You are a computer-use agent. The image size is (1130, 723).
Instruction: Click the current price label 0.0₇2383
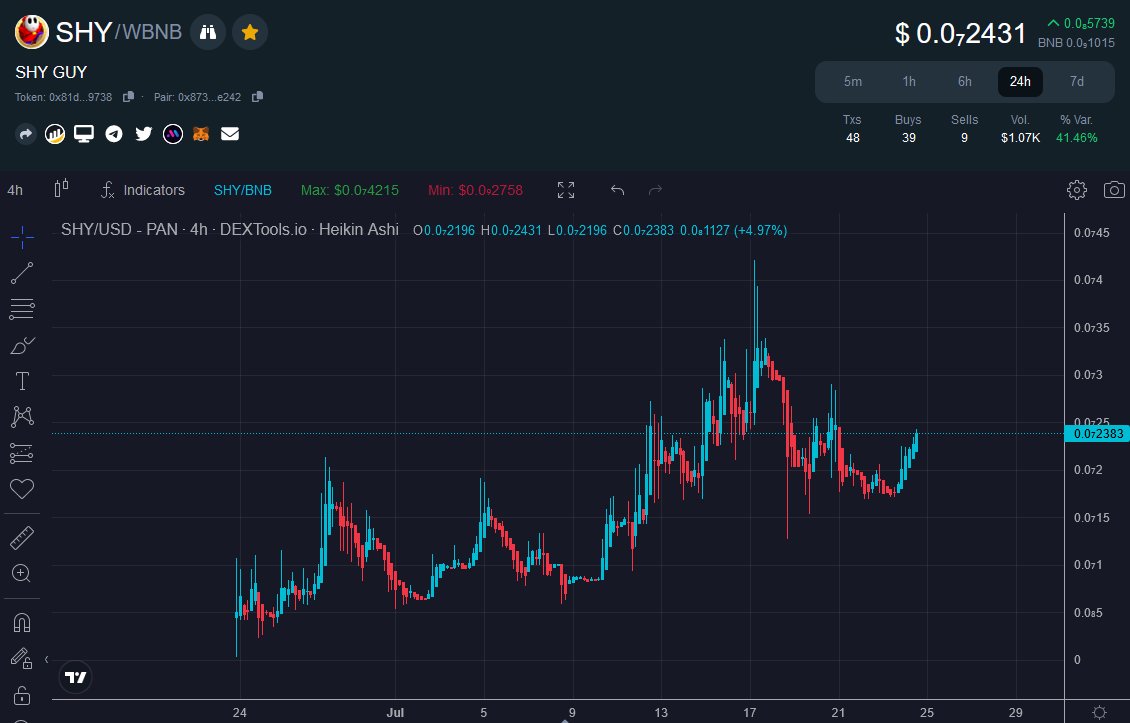(1096, 434)
